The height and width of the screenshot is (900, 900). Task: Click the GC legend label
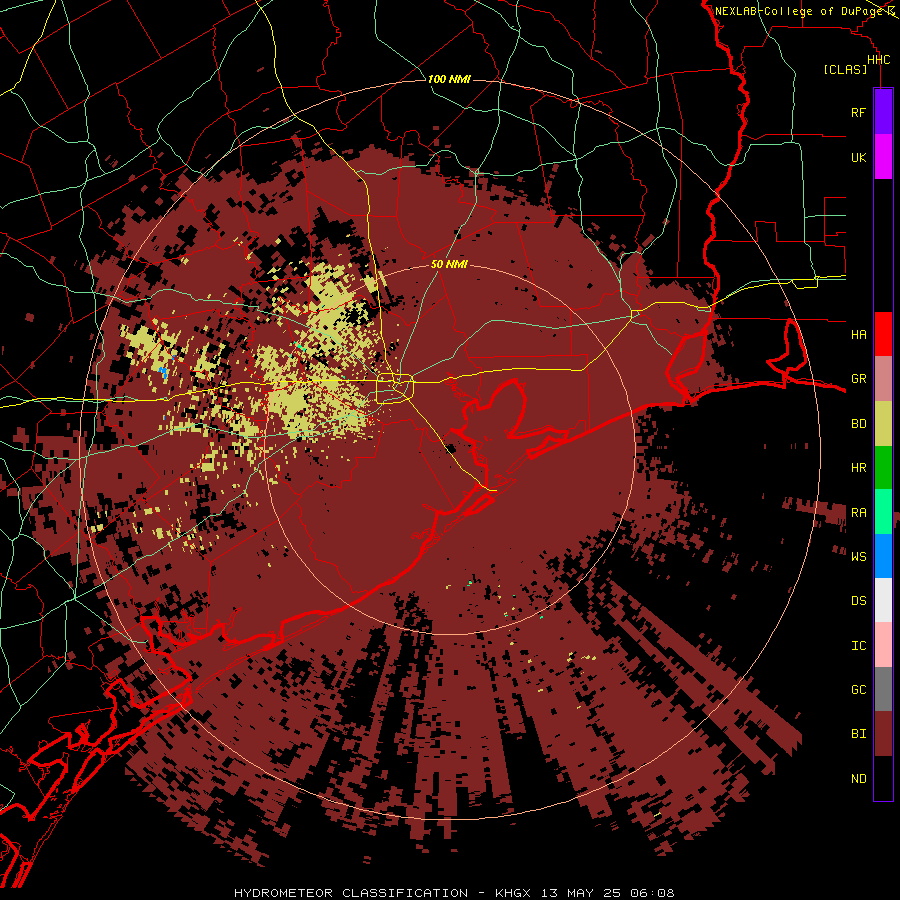tap(858, 690)
